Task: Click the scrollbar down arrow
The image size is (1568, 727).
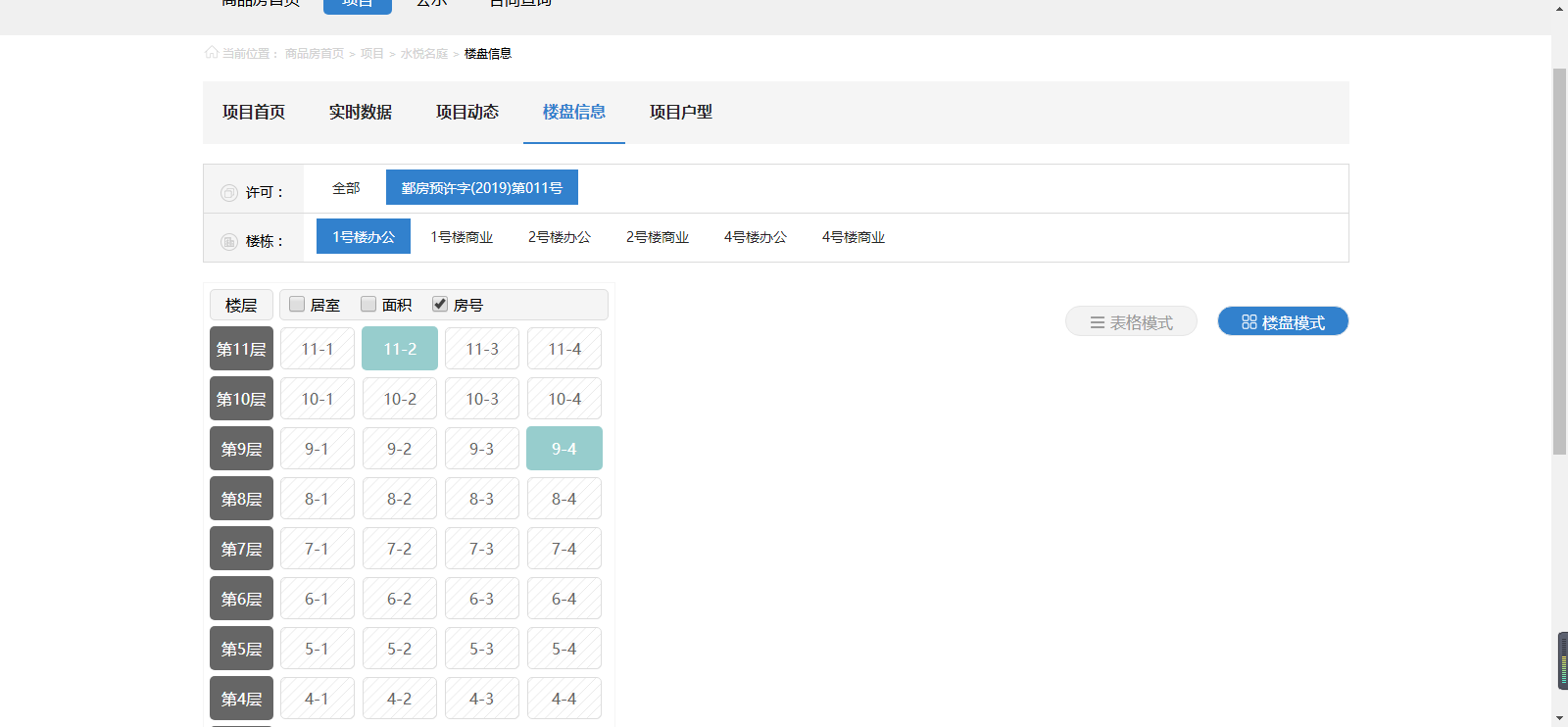Action: coord(1560,718)
